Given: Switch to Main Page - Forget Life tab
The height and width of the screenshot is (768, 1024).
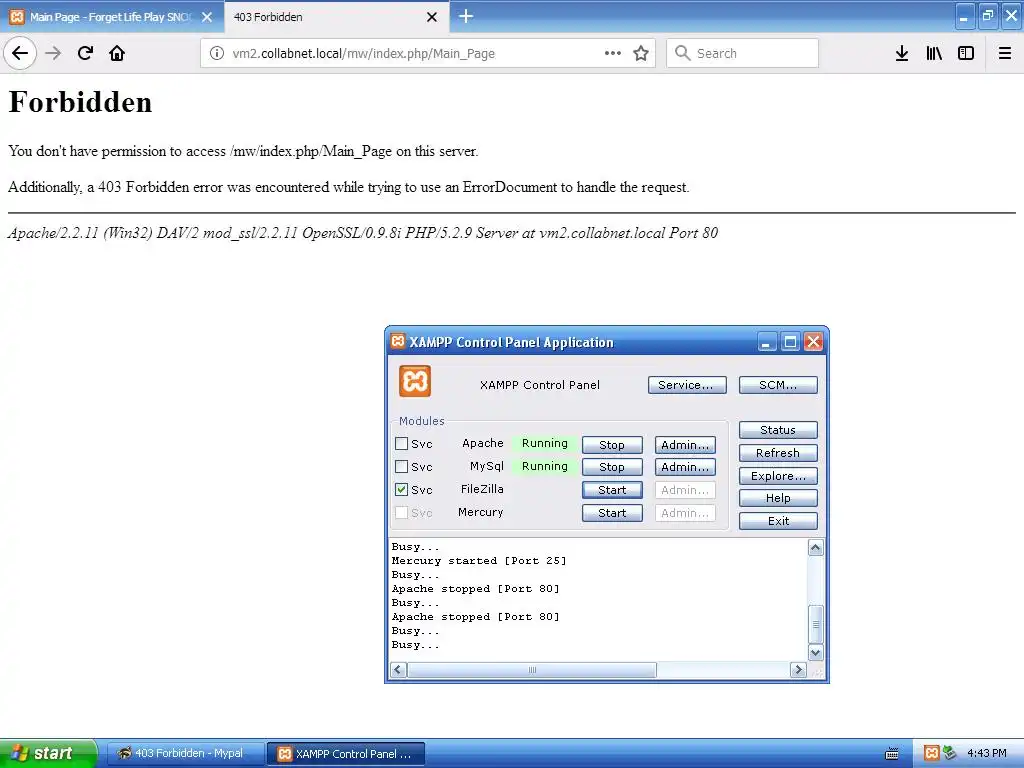Looking at the screenshot, I should 111,17.
